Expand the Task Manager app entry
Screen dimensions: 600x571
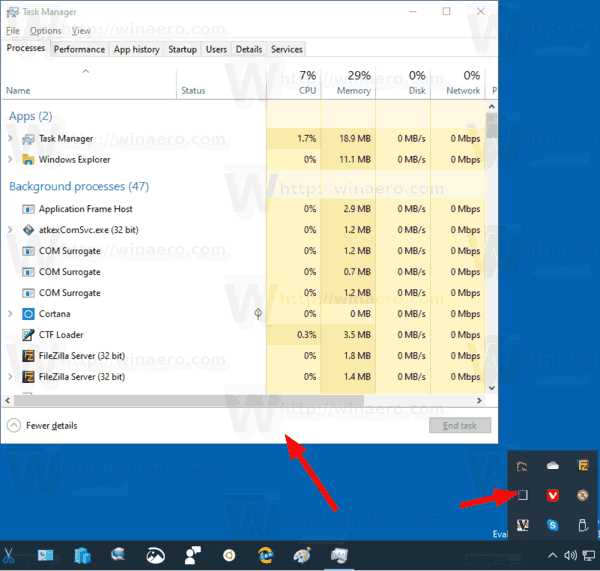pyautogui.click(x=10, y=139)
